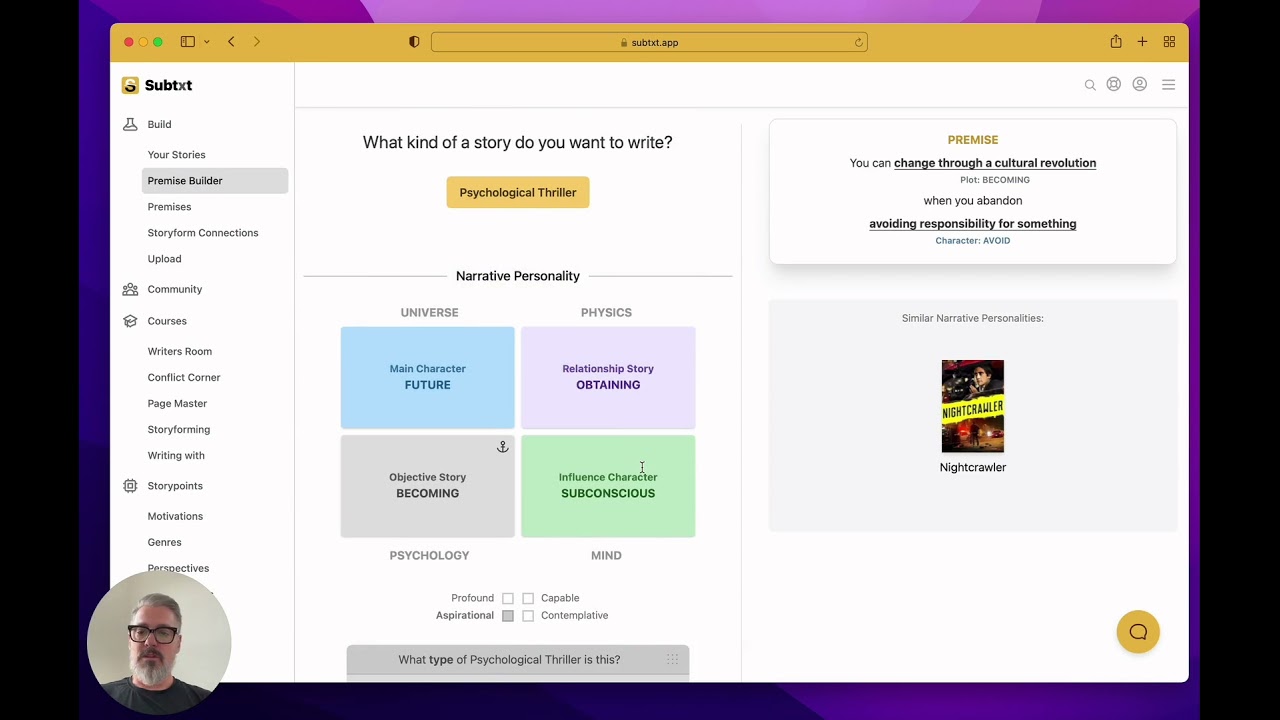Click the drag handle grid icon
Image resolution: width=1280 pixels, height=720 pixels.
(672, 659)
